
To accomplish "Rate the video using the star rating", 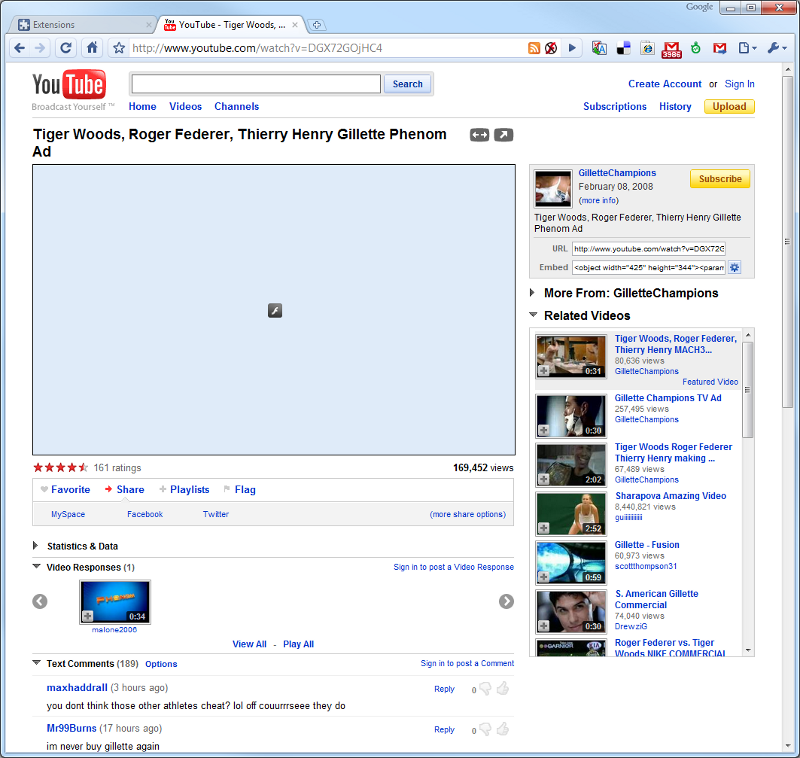I will coord(61,467).
